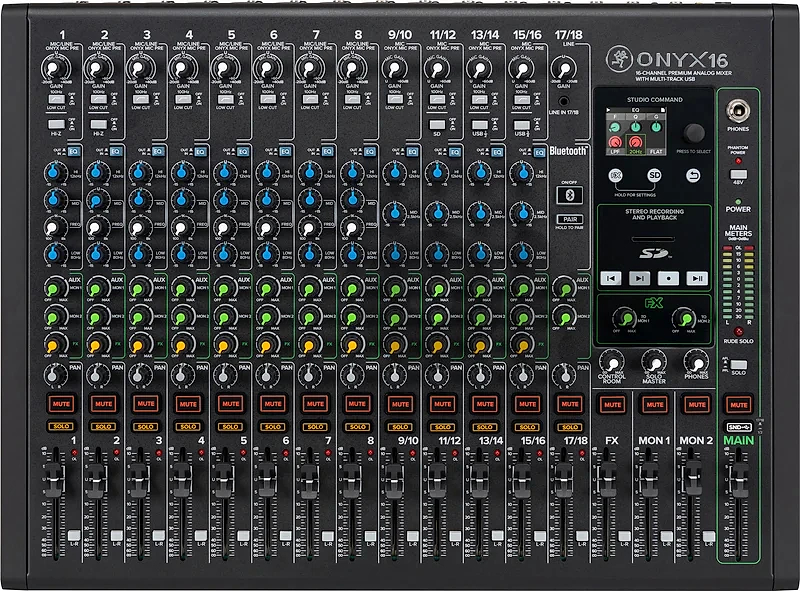The image size is (800, 591).
Task: Toggle the L-R assign button on MON 1
Action: (667, 535)
